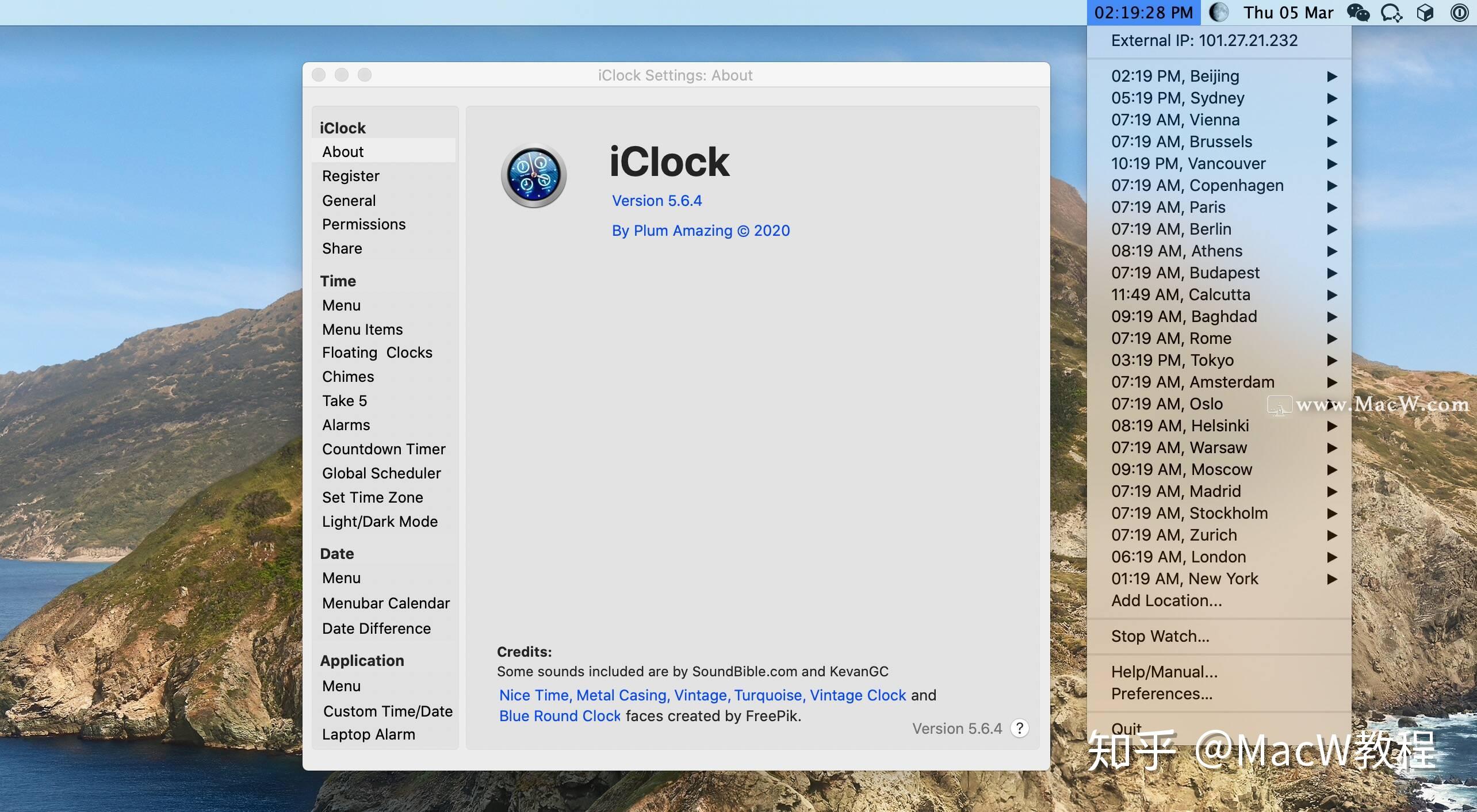Select Countdown Timer in the sidebar
Screen dimensions: 1477x812
pyautogui.click(x=384, y=449)
